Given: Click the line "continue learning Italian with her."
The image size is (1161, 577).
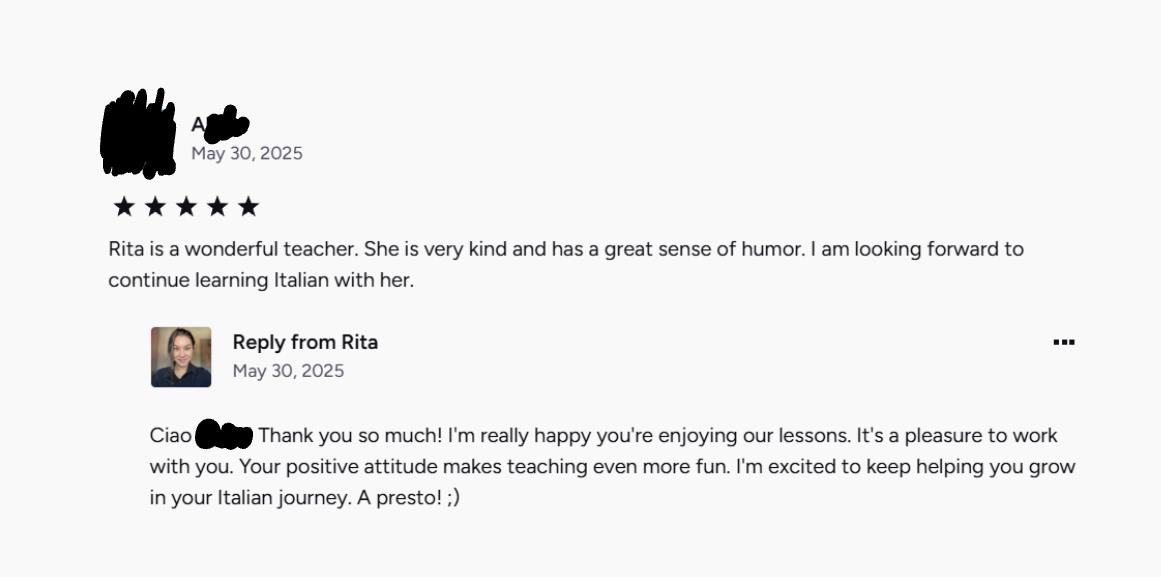Looking at the screenshot, I should [260, 280].
